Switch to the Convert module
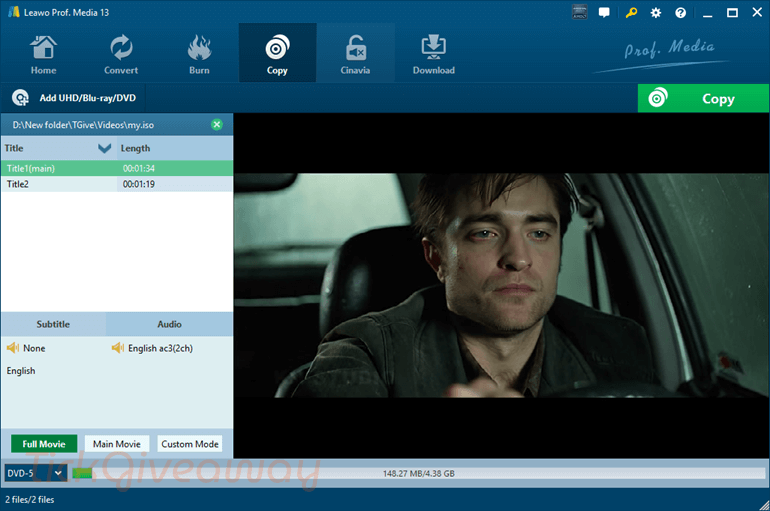This screenshot has width=770, height=511. pos(121,54)
